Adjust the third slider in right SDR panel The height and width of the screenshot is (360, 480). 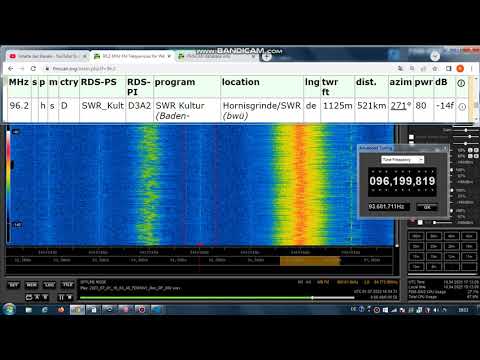465,143
